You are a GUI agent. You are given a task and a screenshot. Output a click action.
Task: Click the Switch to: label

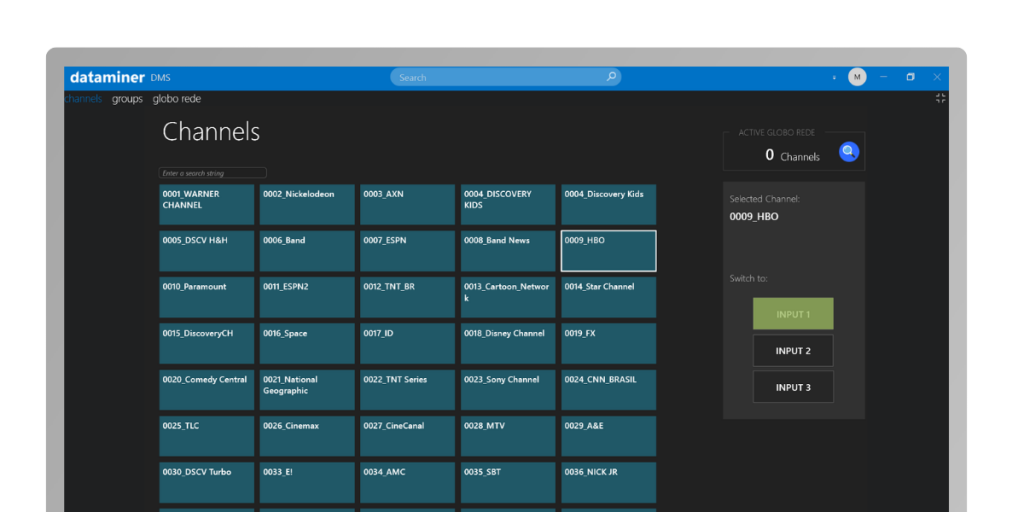tap(748, 279)
